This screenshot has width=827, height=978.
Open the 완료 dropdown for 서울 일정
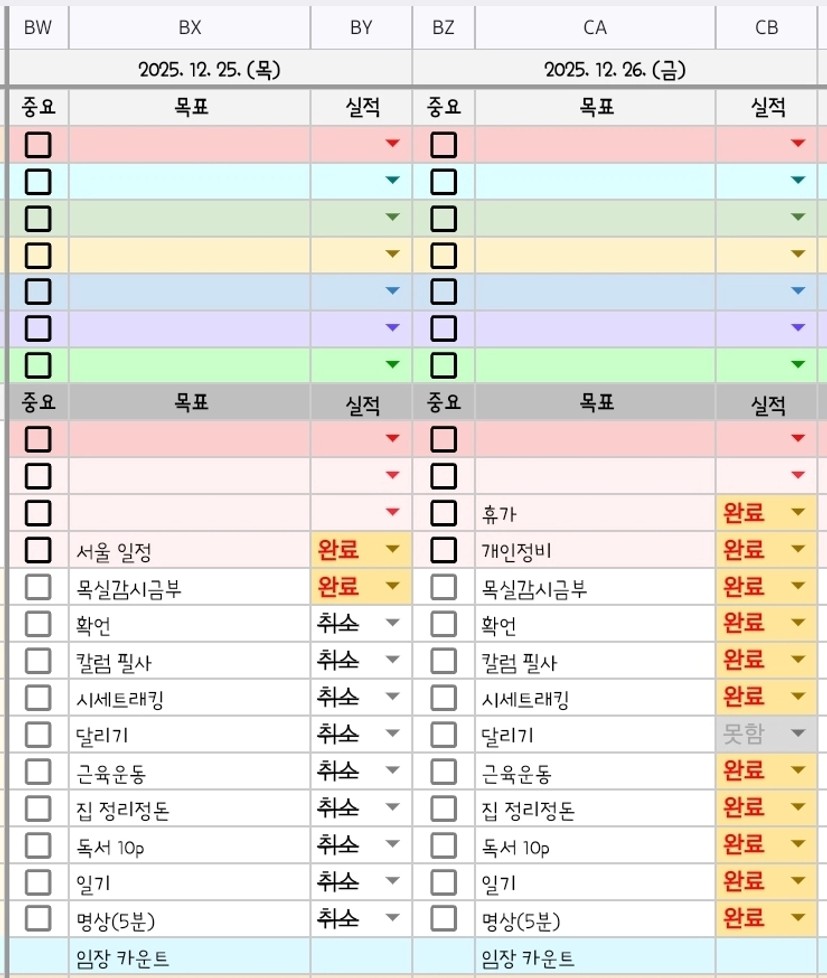(x=392, y=549)
